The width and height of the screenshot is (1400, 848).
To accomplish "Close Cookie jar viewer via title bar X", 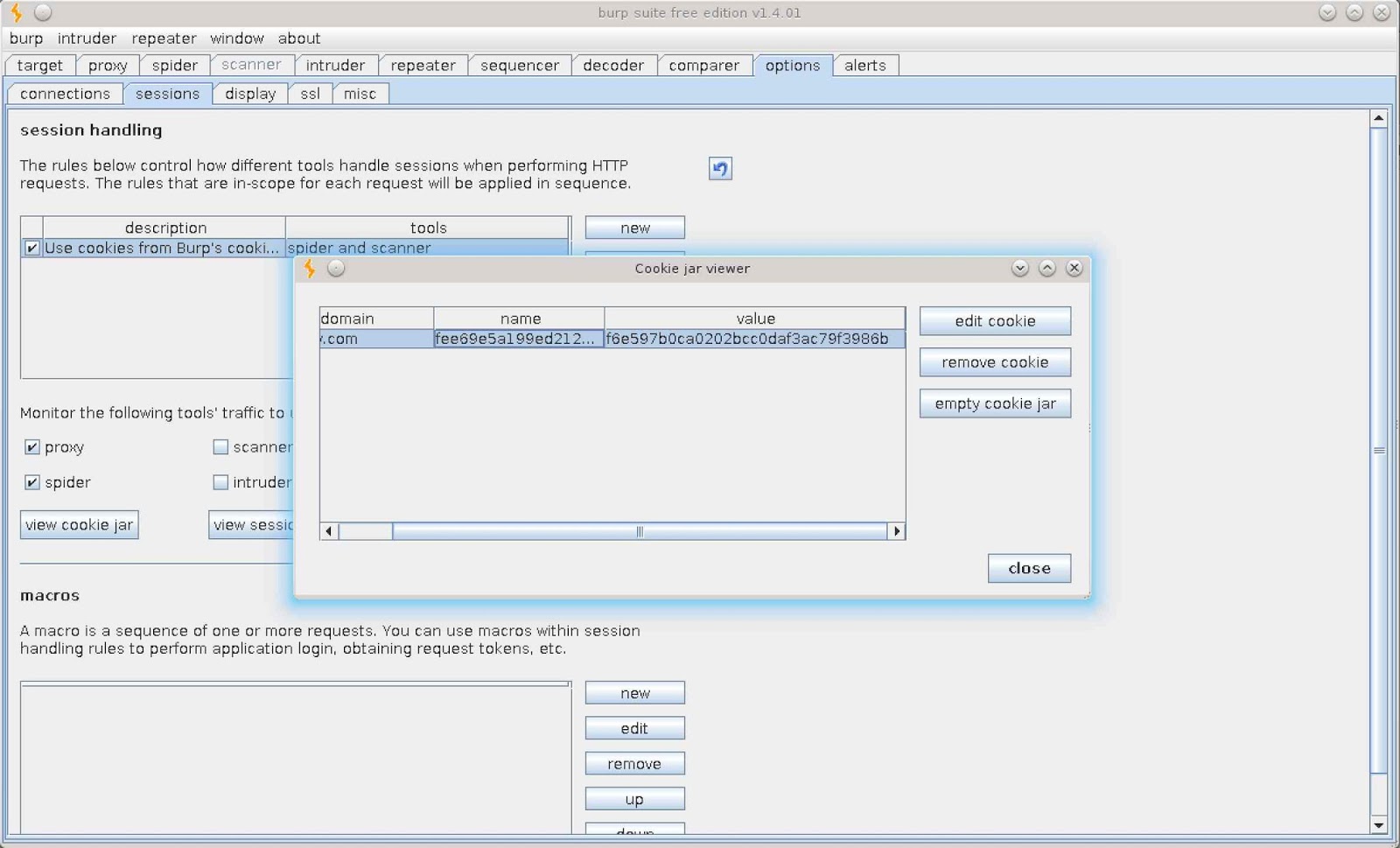I will click(1074, 268).
